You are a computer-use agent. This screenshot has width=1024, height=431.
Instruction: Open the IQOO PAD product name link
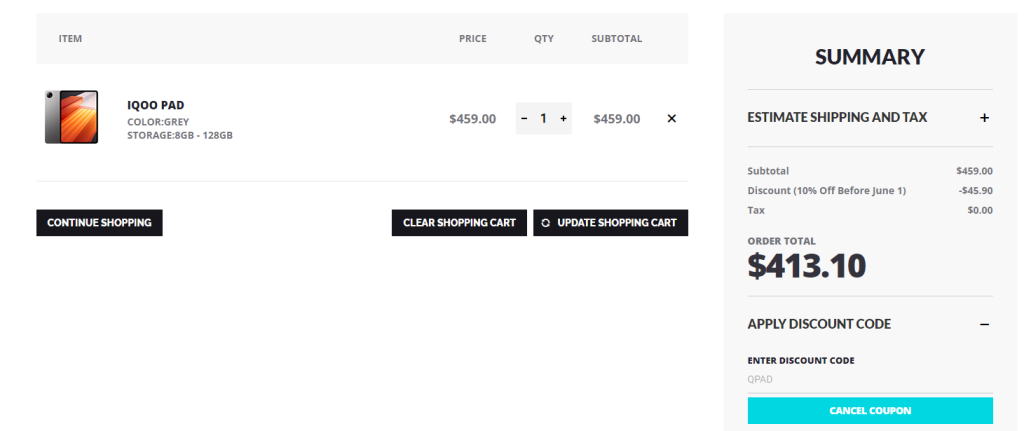pos(155,105)
